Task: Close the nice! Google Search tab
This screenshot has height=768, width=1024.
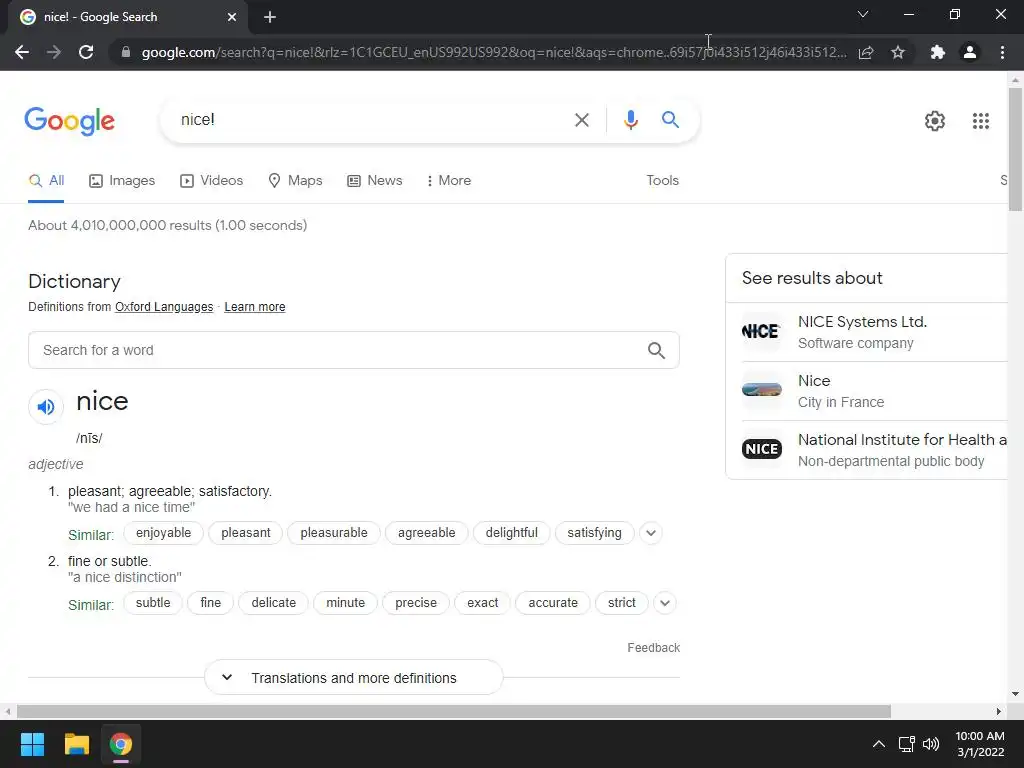Action: click(x=232, y=17)
